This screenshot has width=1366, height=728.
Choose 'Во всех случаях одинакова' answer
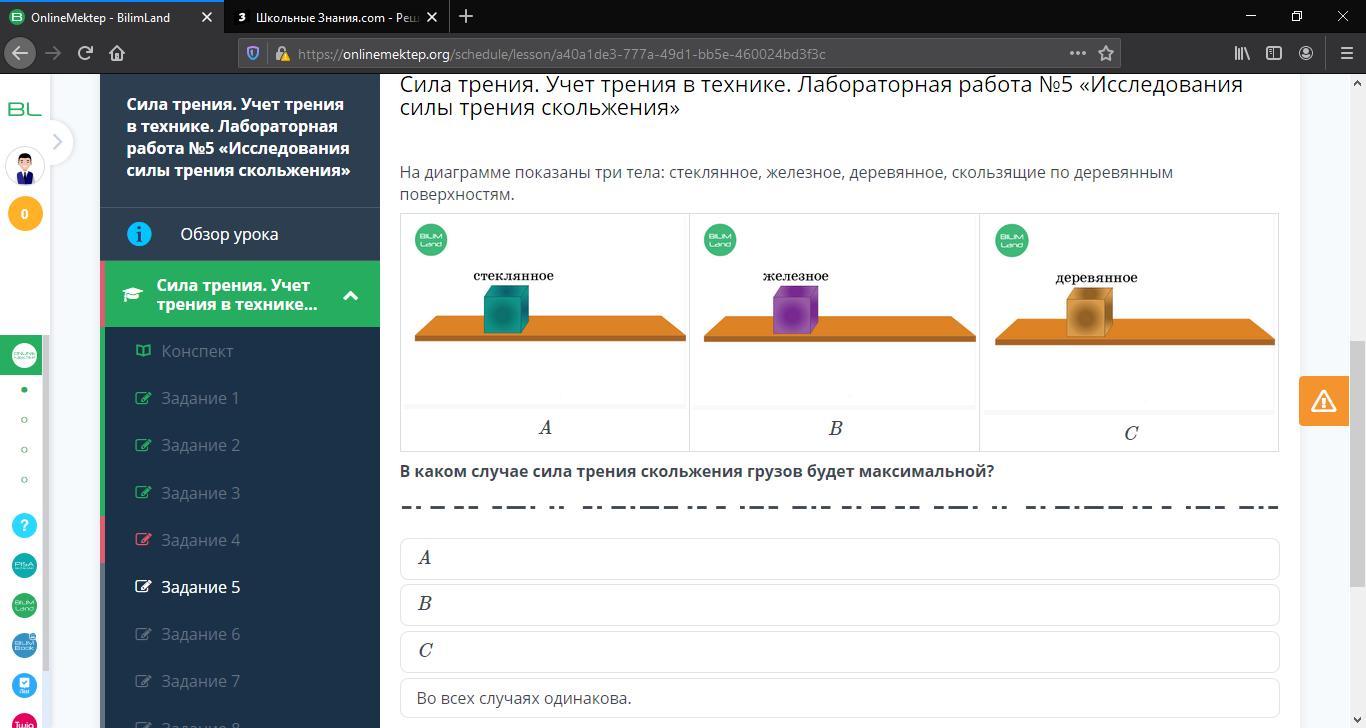pyautogui.click(x=839, y=698)
